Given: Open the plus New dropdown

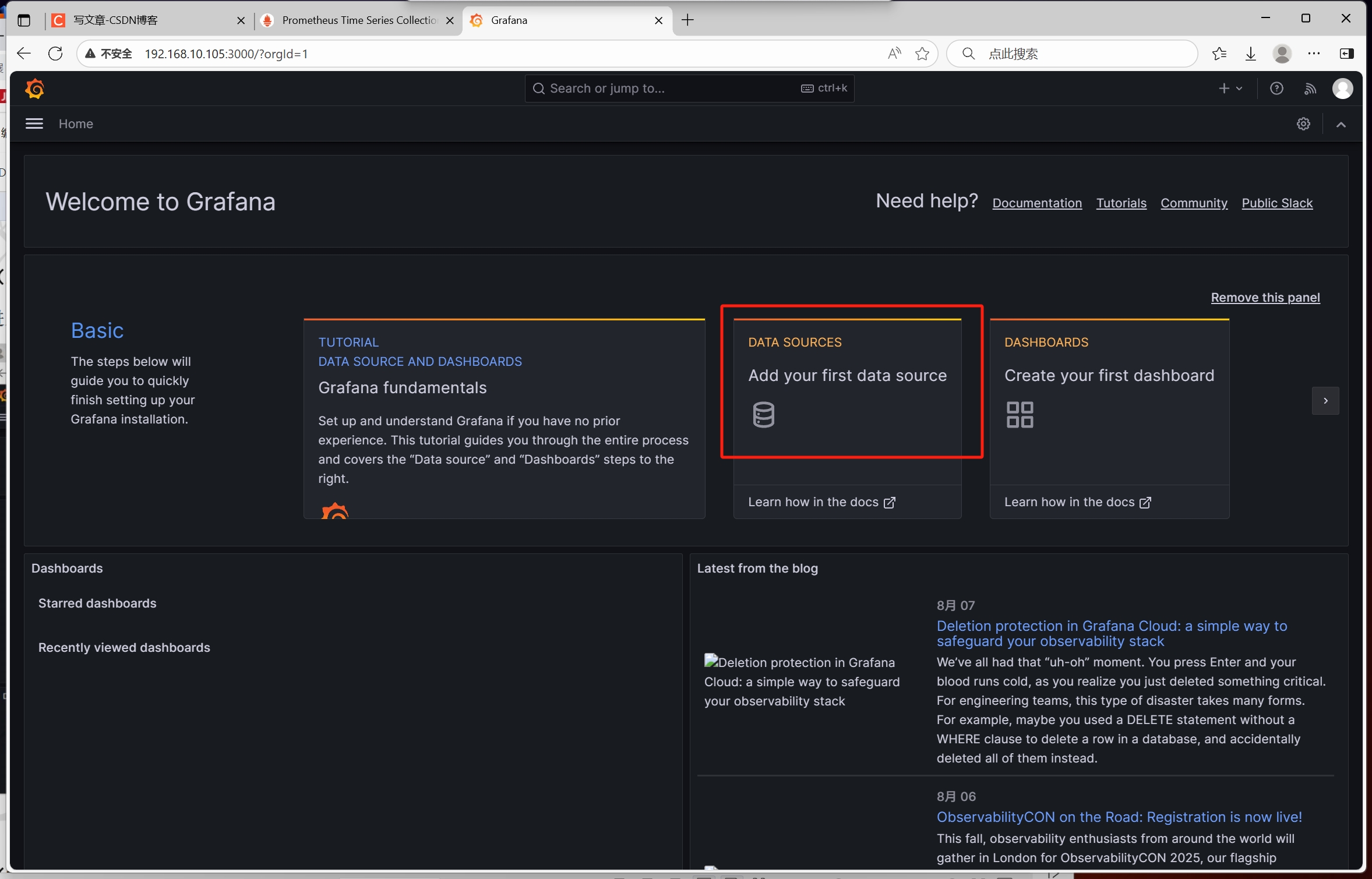Looking at the screenshot, I should [x=1230, y=89].
